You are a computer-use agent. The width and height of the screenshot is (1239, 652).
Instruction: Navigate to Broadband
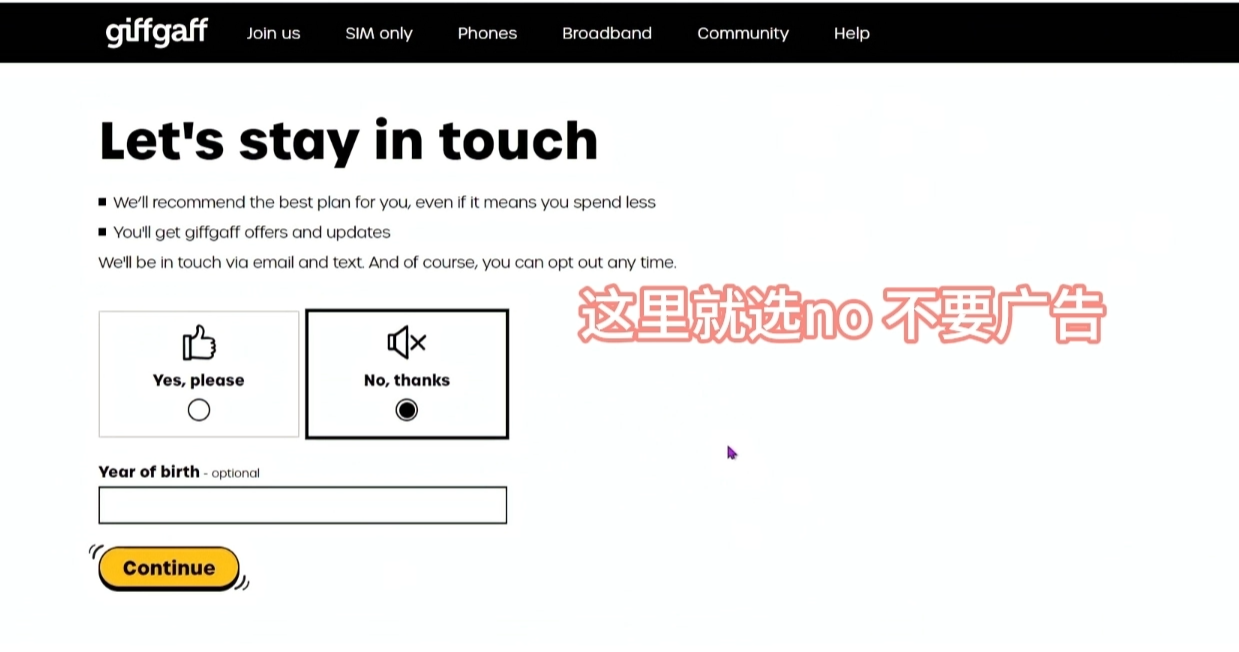(x=607, y=33)
